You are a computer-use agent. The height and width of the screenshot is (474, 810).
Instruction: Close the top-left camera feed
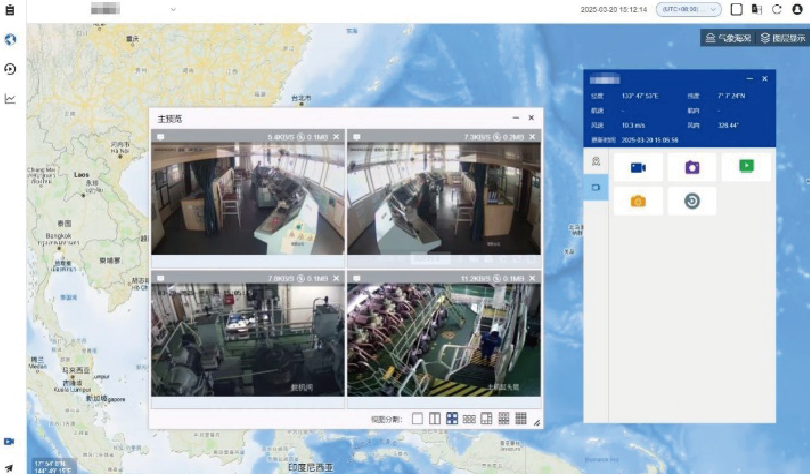pyautogui.click(x=336, y=136)
